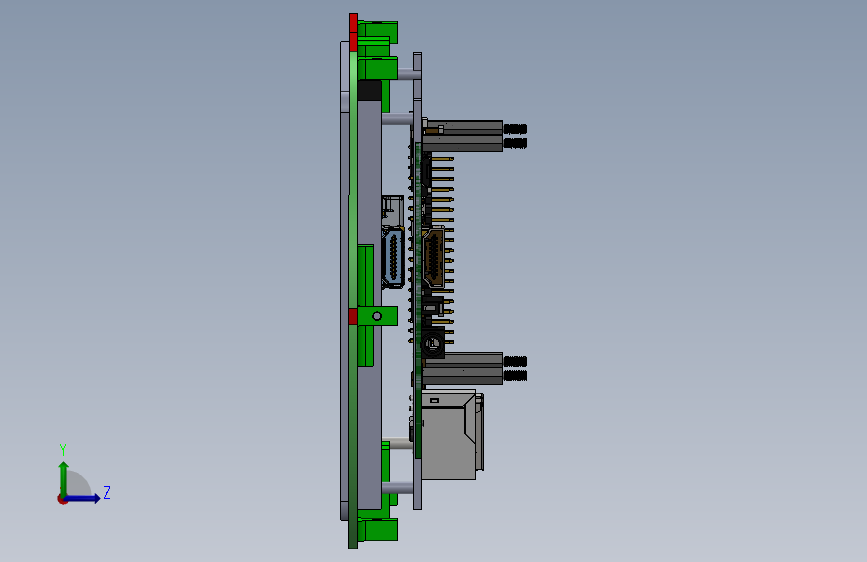Select the red block at the top edge

353,32
